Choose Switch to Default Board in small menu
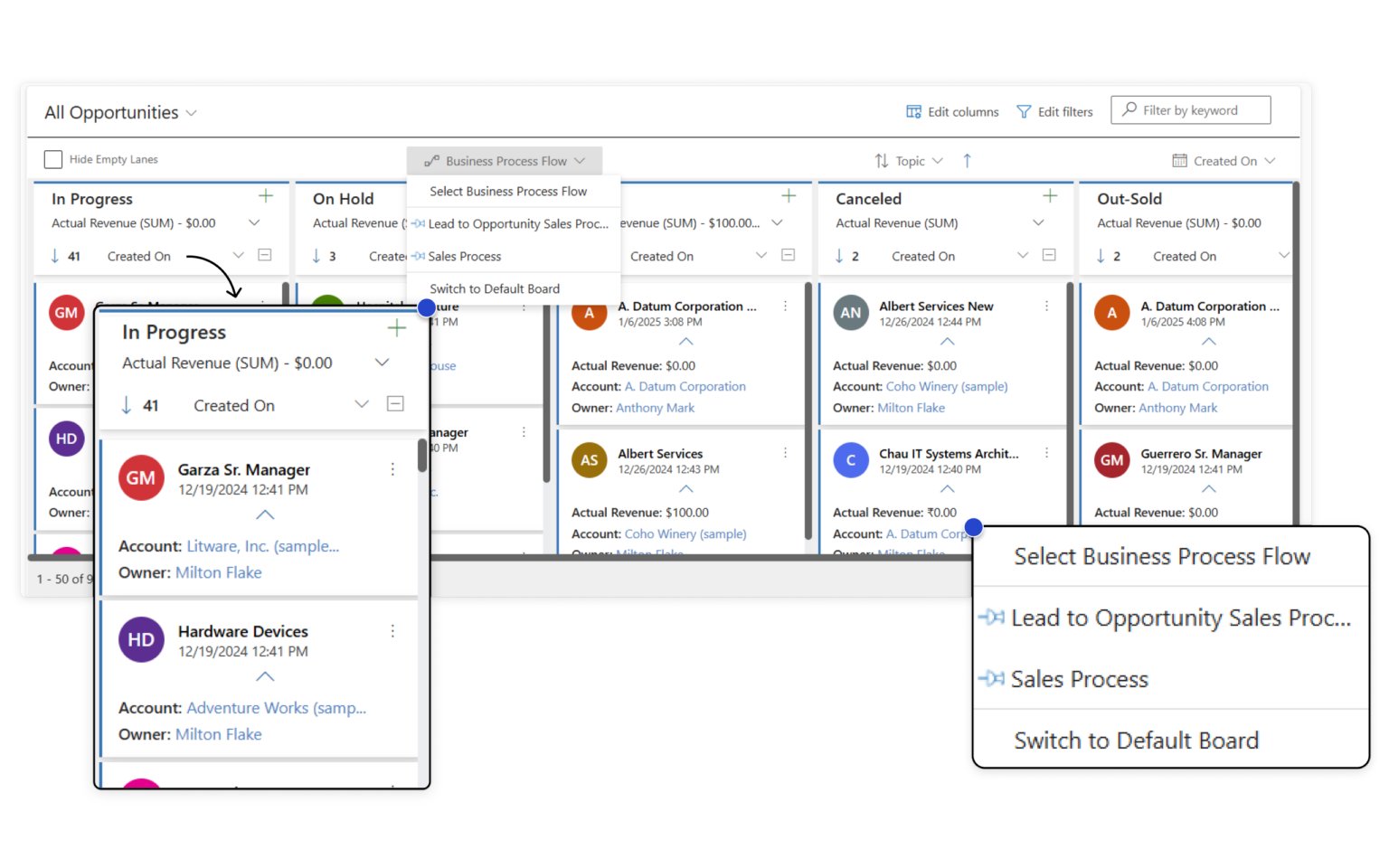This screenshot has height=868, width=1389. (494, 289)
